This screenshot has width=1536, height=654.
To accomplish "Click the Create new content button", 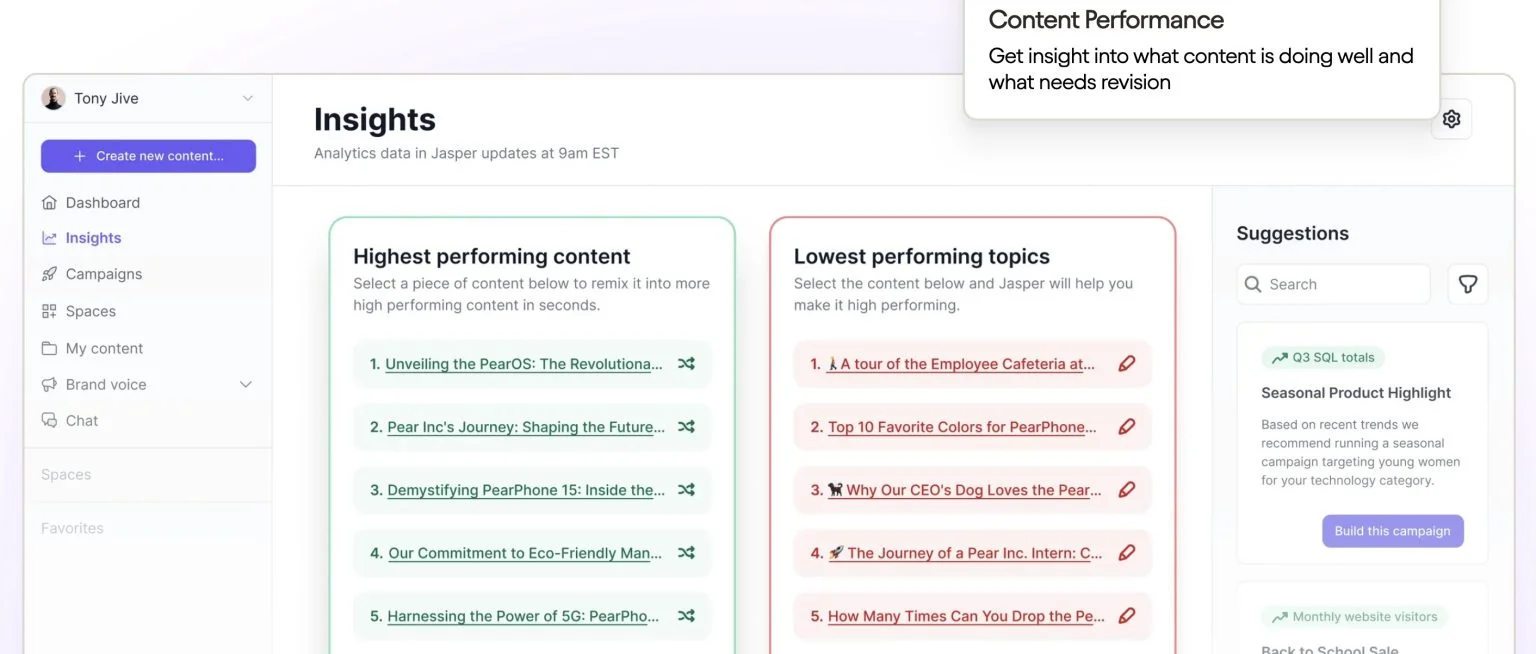I will pos(148,156).
